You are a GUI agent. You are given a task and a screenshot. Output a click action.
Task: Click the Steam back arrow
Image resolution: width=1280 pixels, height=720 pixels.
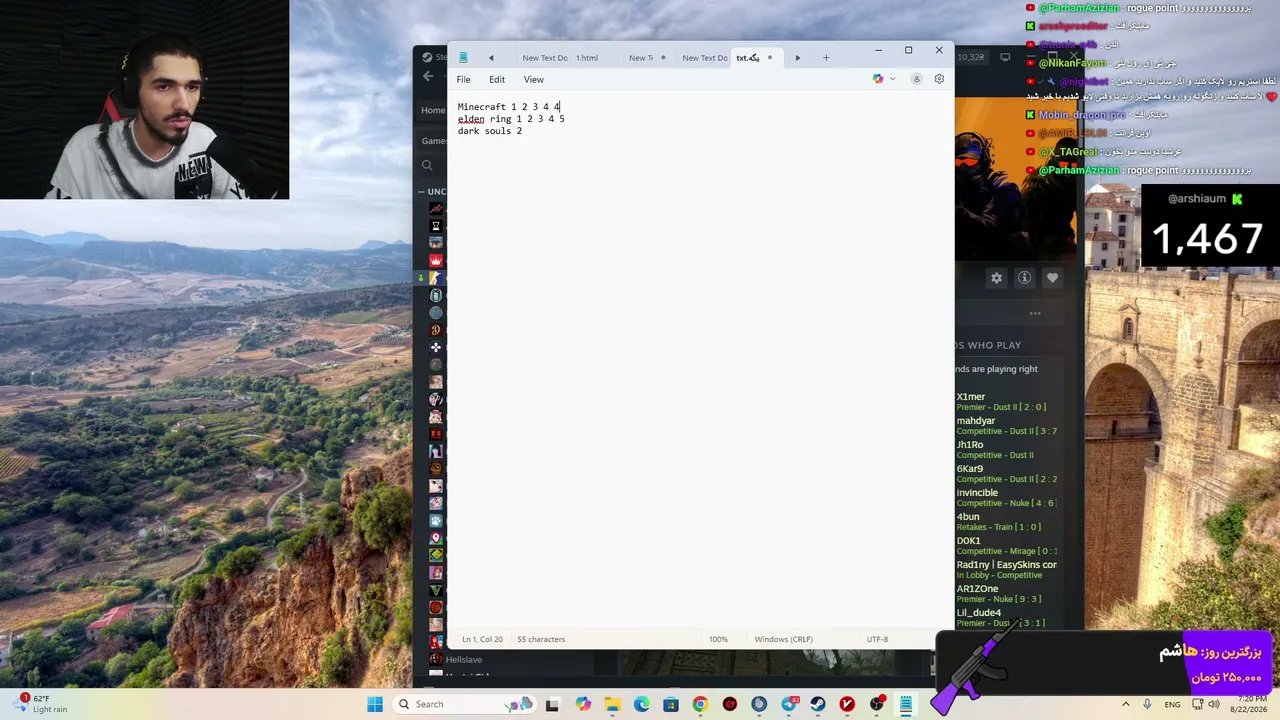point(428,76)
